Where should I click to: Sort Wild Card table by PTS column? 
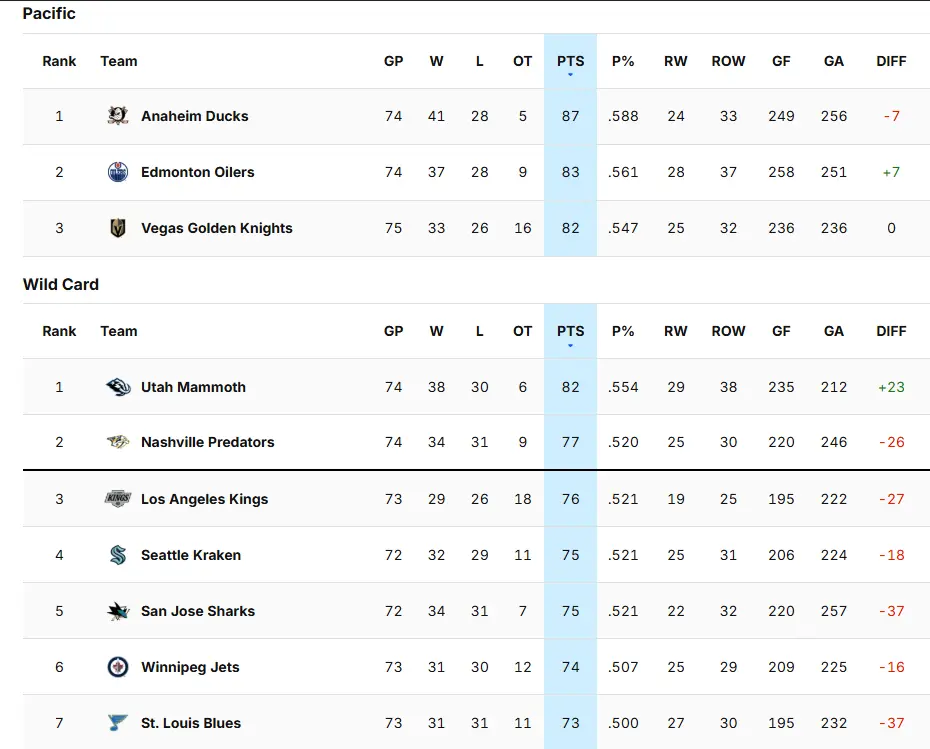pos(570,331)
